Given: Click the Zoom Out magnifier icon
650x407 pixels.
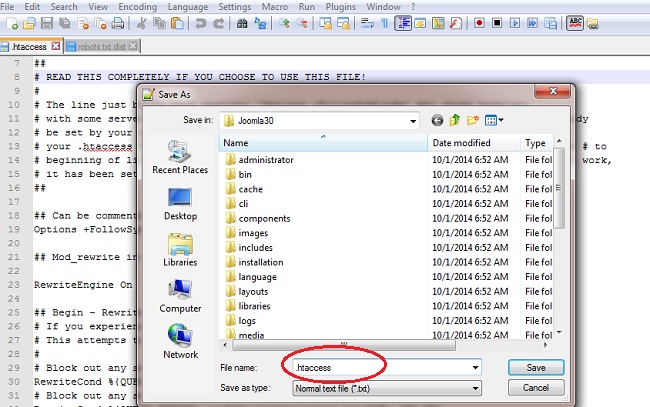Looking at the screenshot, I should point(302,23).
